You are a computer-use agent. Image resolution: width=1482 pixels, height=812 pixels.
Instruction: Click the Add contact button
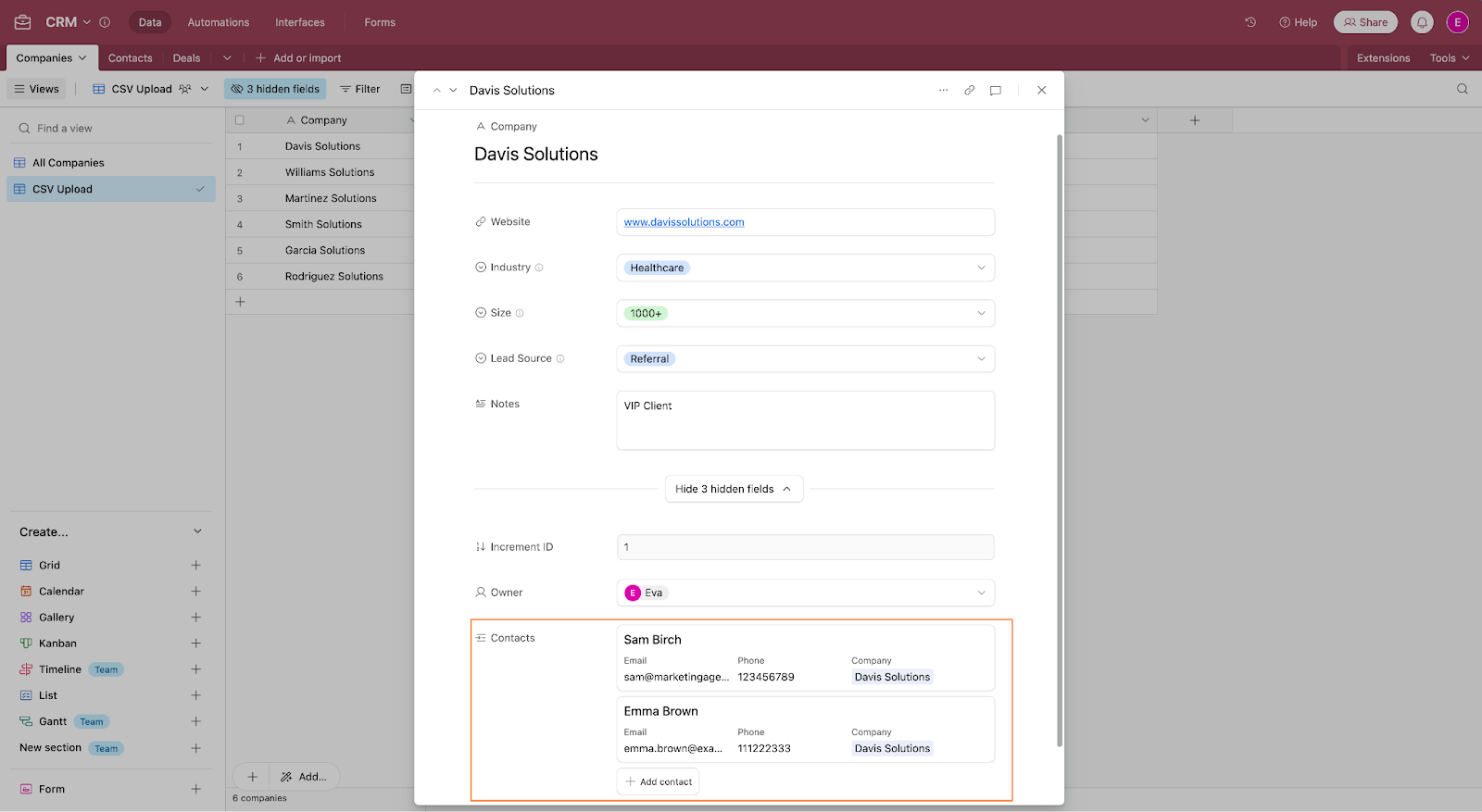658,781
